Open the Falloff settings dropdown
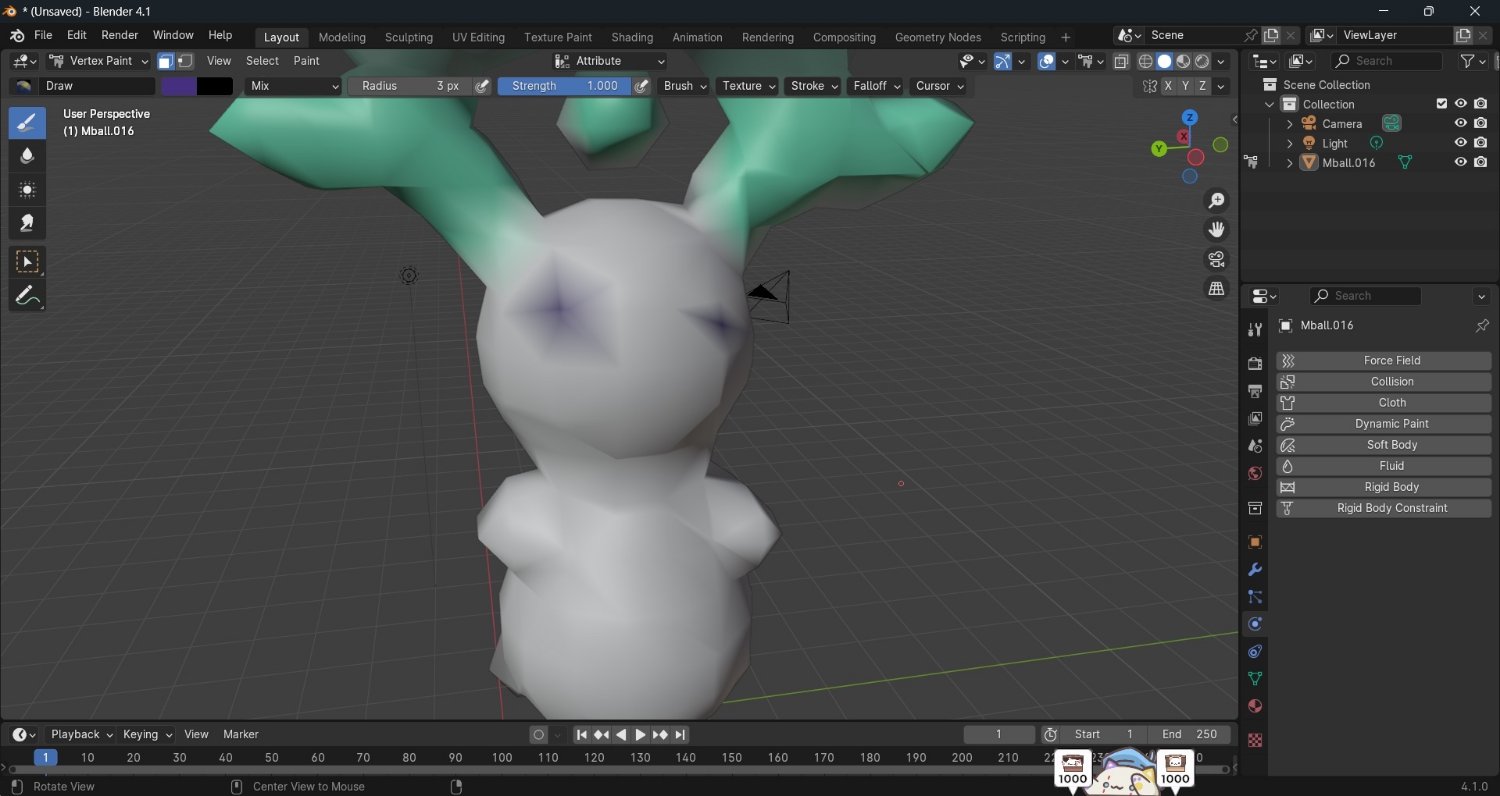1500x796 pixels. click(876, 86)
